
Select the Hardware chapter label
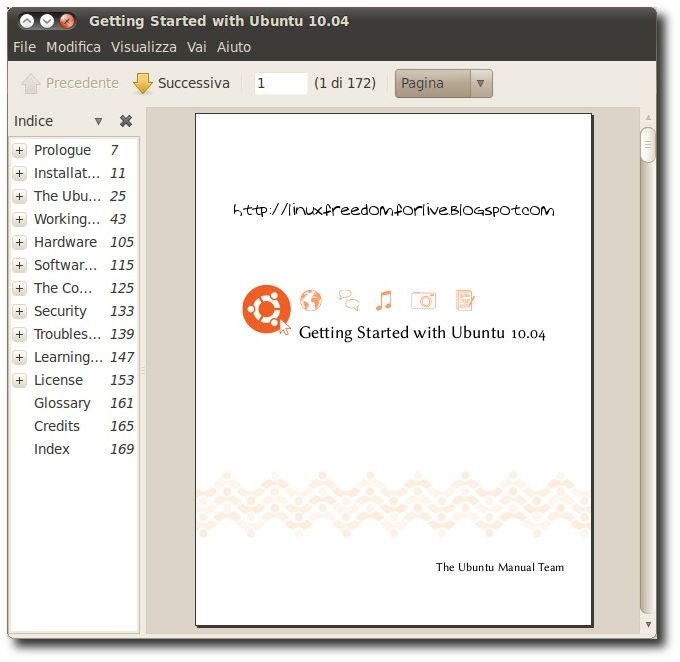pos(65,242)
